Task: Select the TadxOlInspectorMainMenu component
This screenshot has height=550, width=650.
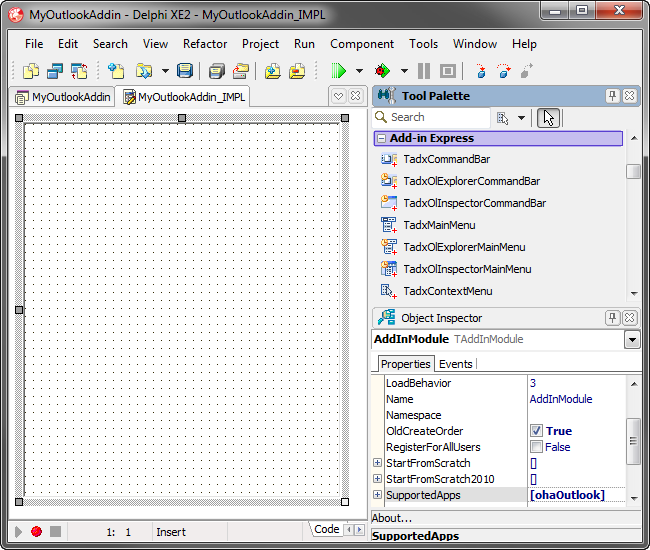Action: [456, 269]
